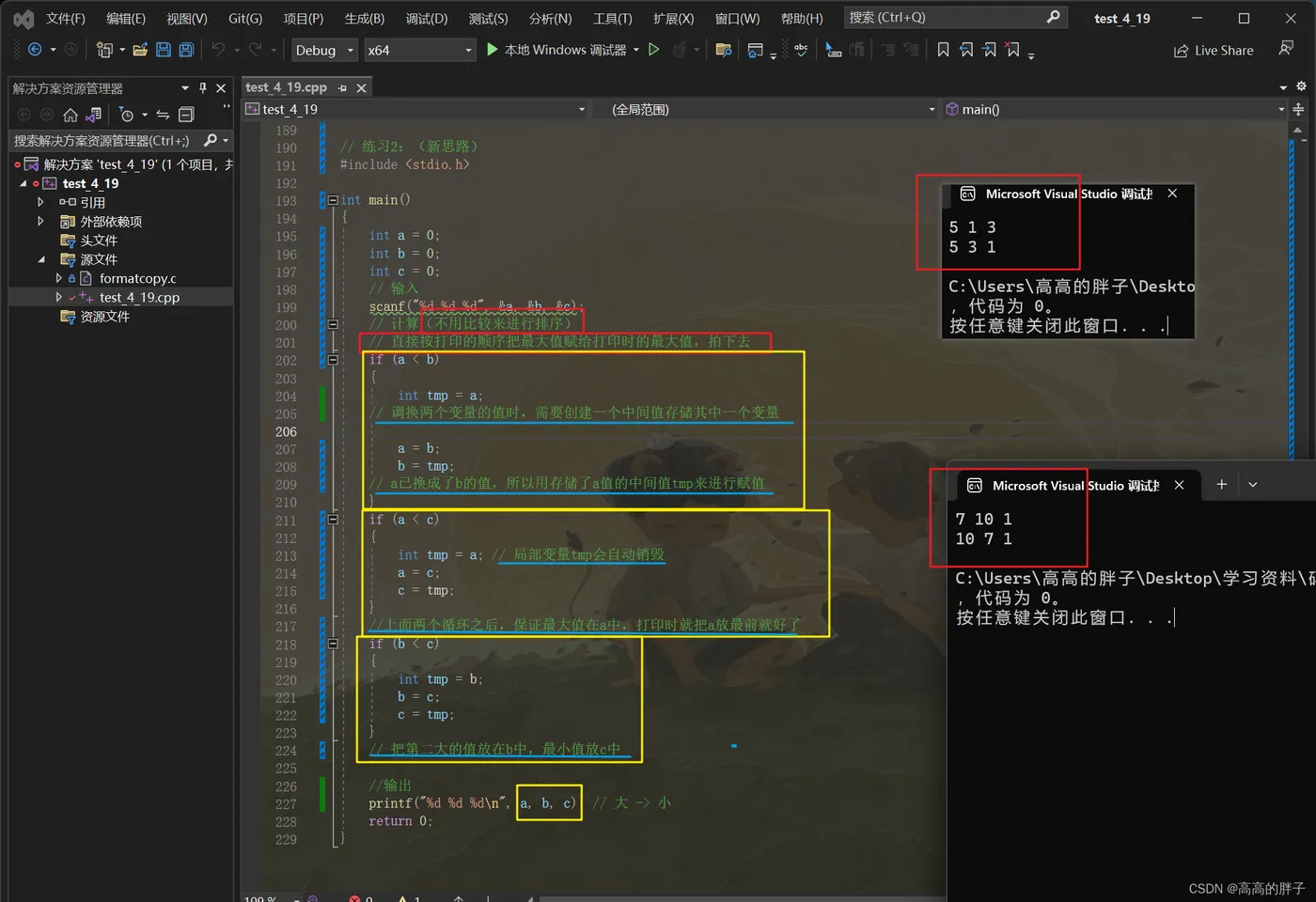Select the 头文件 header files folder

point(99,241)
